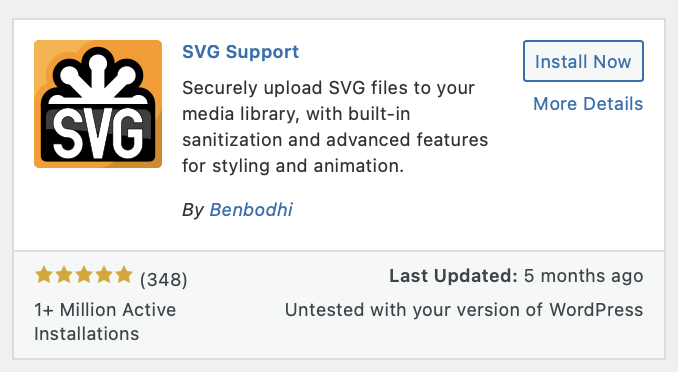Select the fifth gold rating star

pos(124,275)
